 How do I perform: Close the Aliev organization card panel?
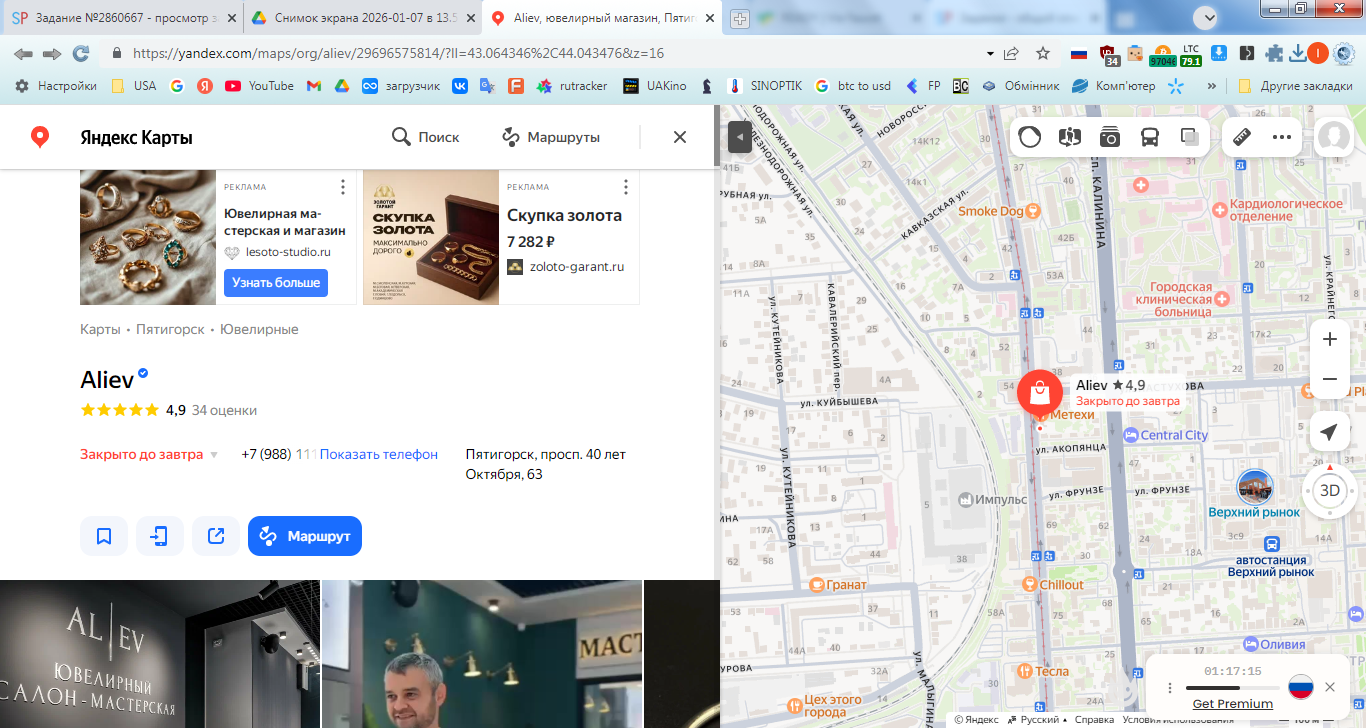coord(680,137)
